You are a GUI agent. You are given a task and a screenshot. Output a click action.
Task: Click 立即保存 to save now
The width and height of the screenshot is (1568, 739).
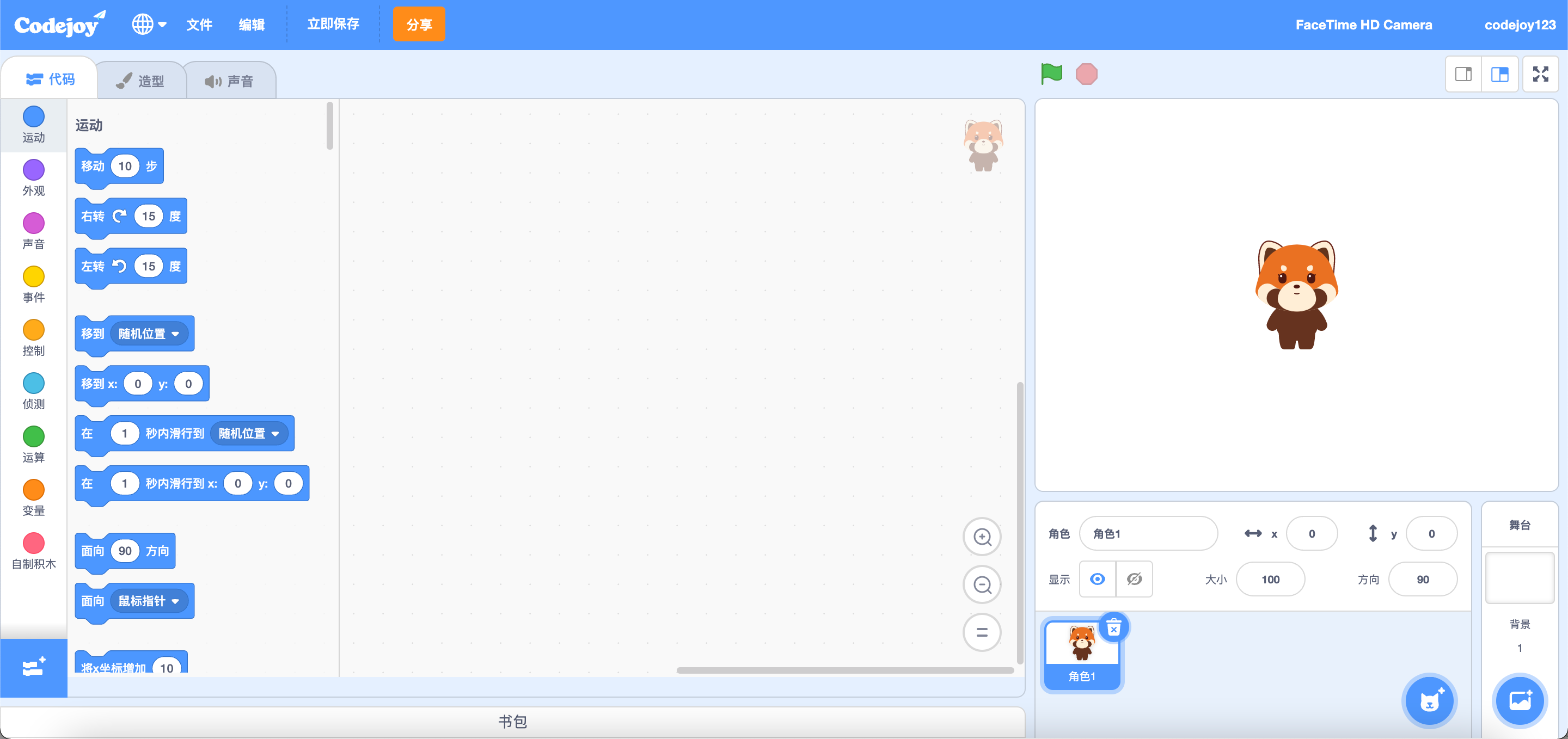click(x=333, y=24)
